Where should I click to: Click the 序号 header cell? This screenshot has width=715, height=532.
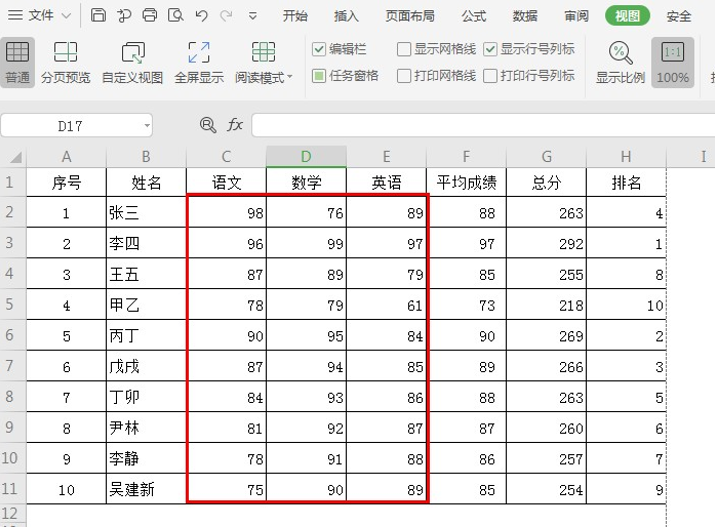[x=67, y=182]
